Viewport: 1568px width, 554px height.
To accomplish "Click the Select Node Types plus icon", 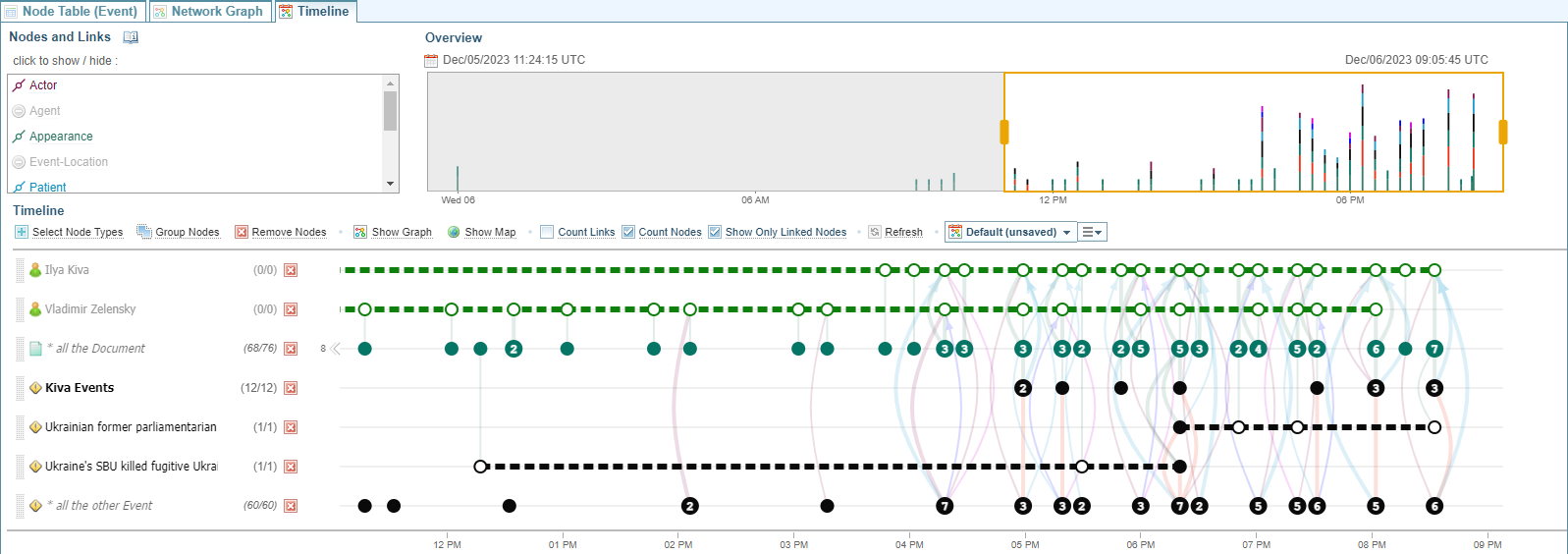I will coord(22,232).
